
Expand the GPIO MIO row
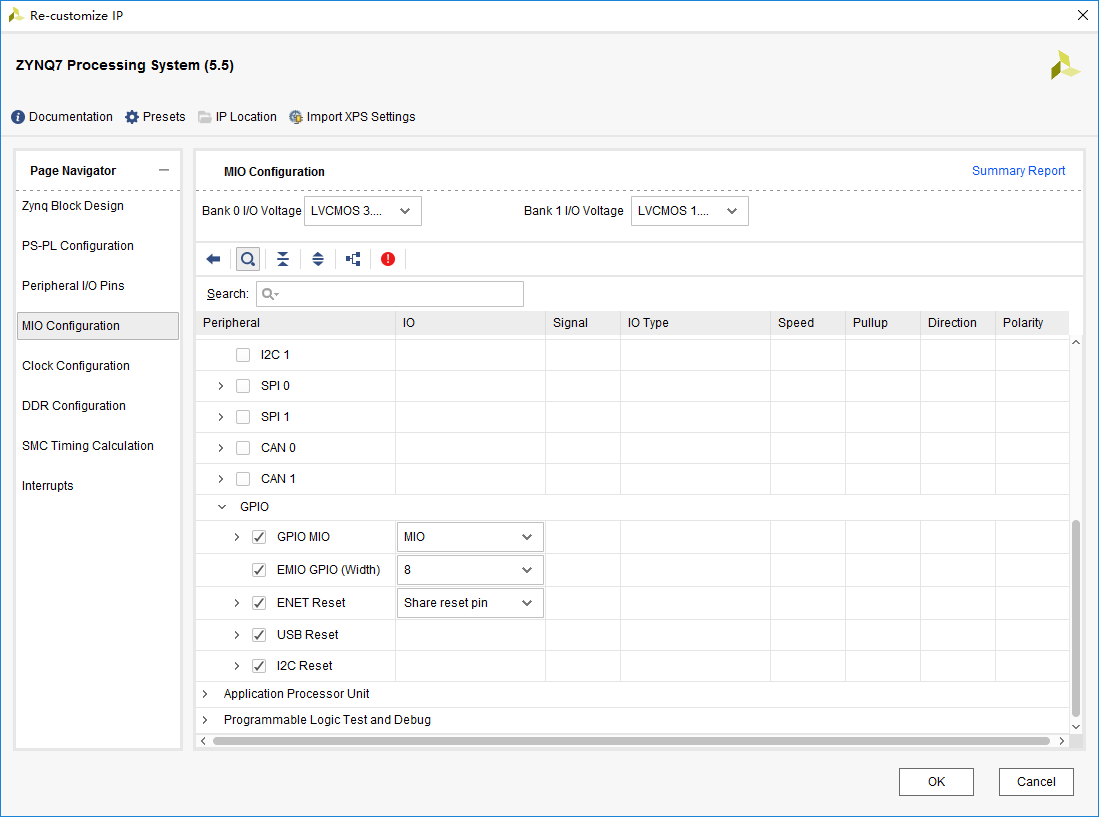point(237,537)
